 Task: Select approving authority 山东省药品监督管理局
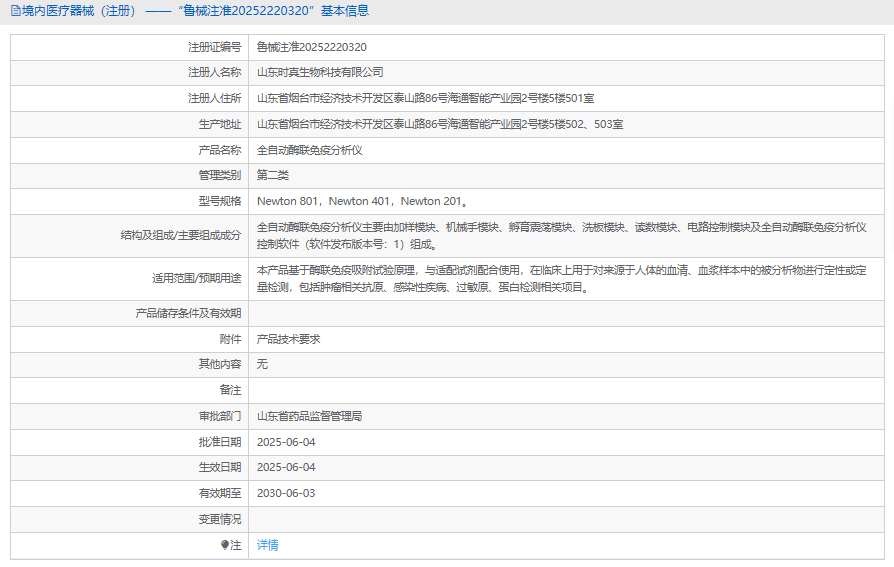pos(310,416)
